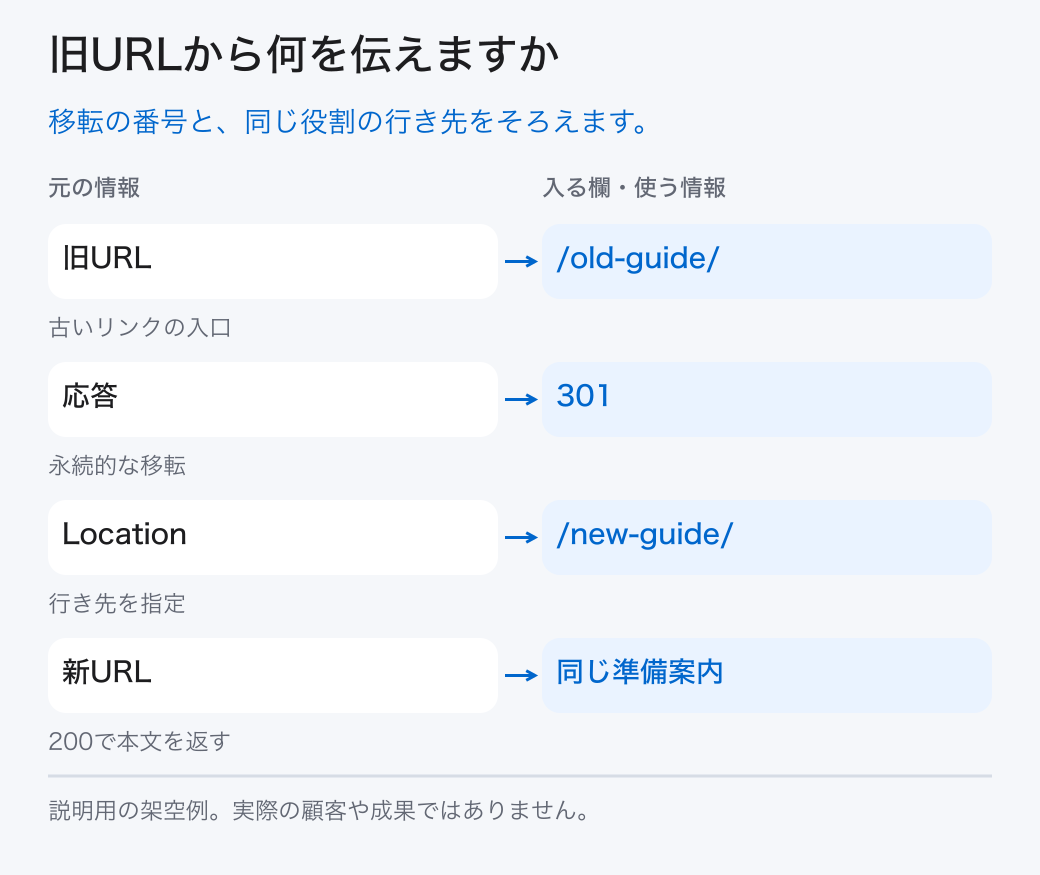
Task: Click the 新URL source box
Action: pos(273,675)
